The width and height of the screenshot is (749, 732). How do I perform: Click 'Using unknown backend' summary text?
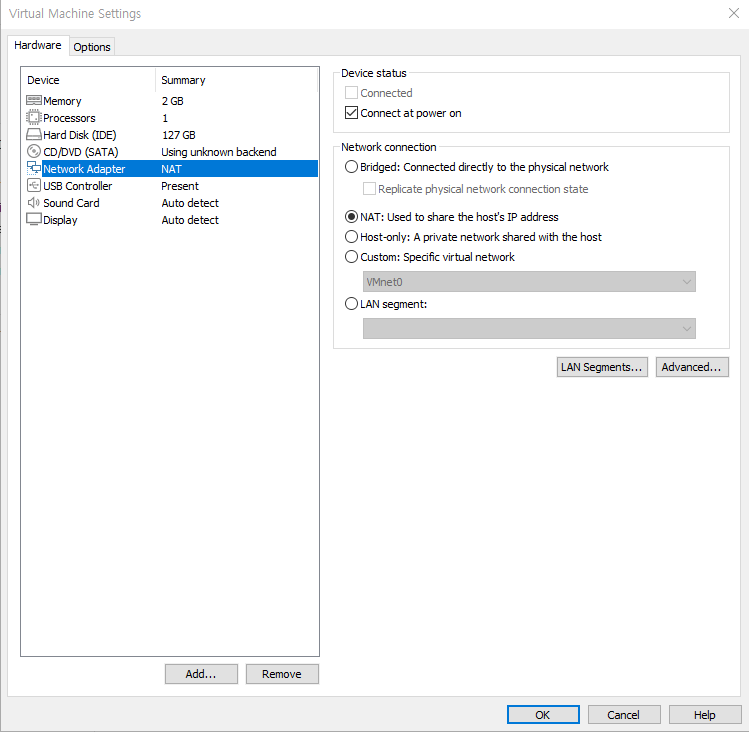[x=219, y=152]
